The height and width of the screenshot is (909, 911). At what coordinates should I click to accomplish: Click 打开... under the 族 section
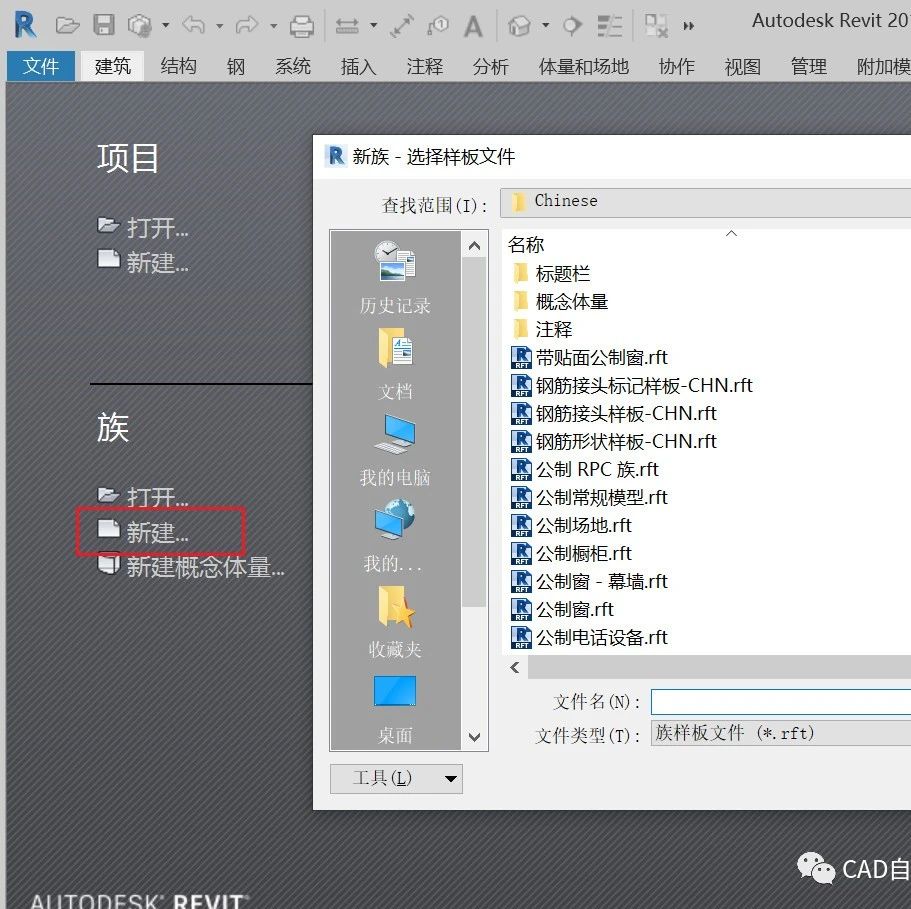click(x=143, y=497)
